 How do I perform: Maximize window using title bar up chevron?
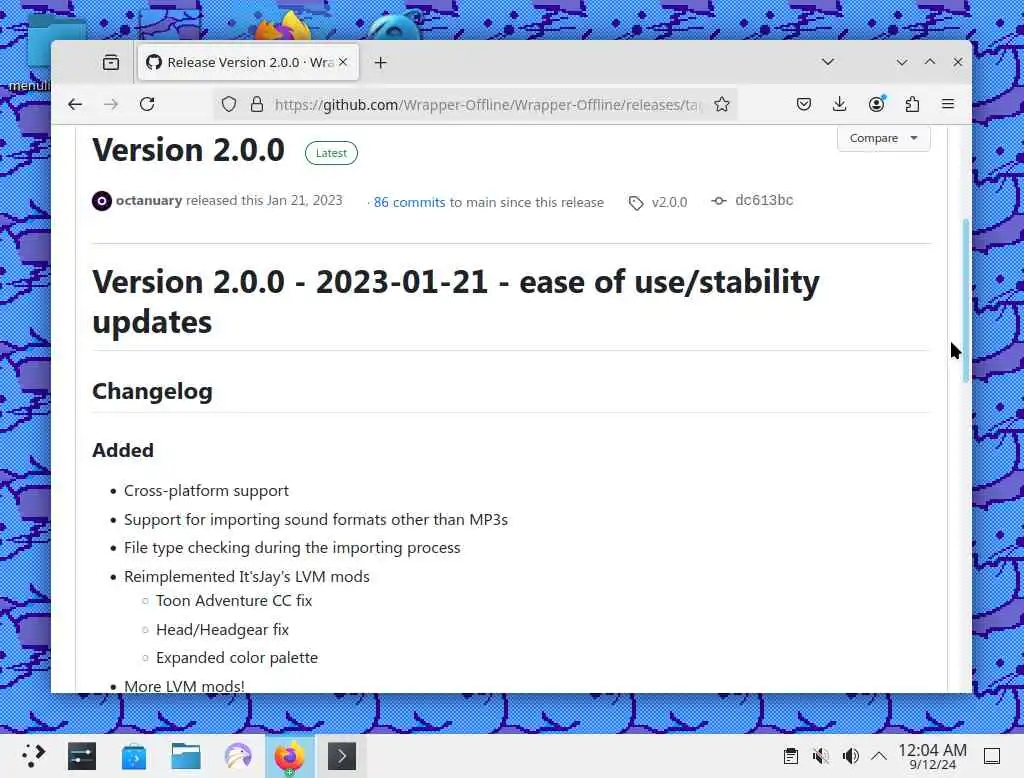tap(930, 62)
